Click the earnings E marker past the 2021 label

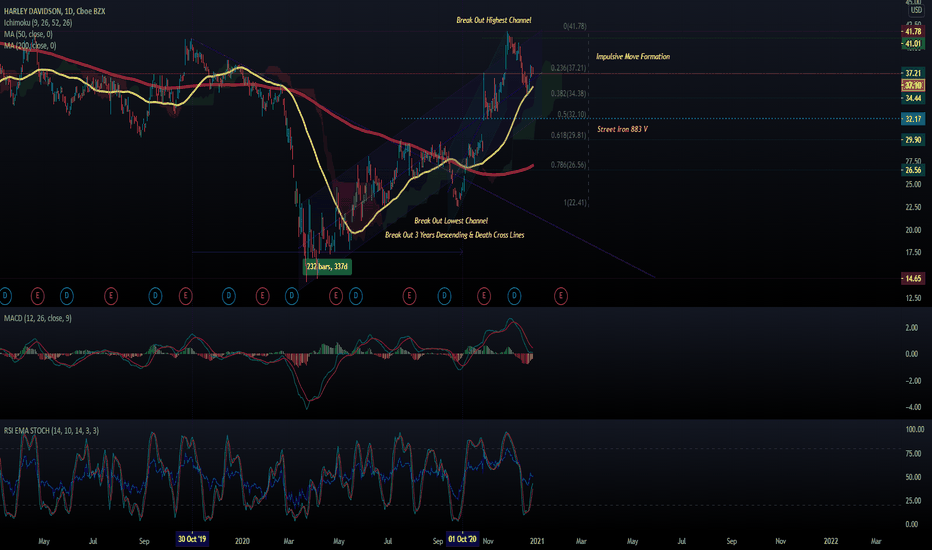pyautogui.click(x=561, y=296)
